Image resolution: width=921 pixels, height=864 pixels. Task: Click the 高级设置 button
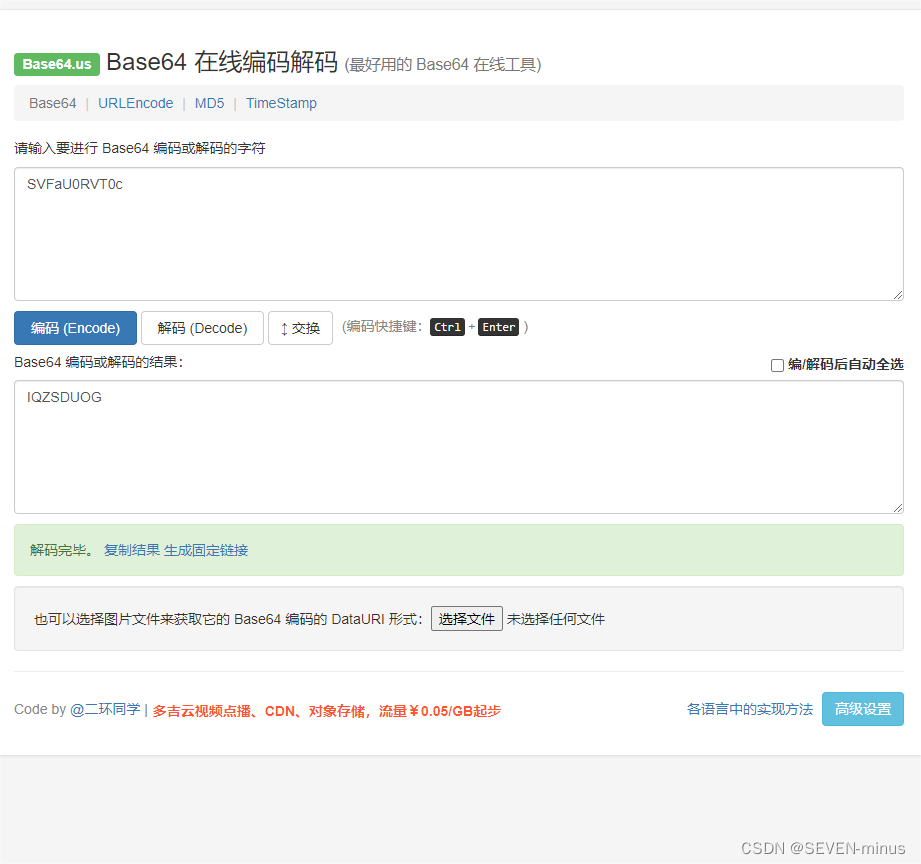coord(862,709)
